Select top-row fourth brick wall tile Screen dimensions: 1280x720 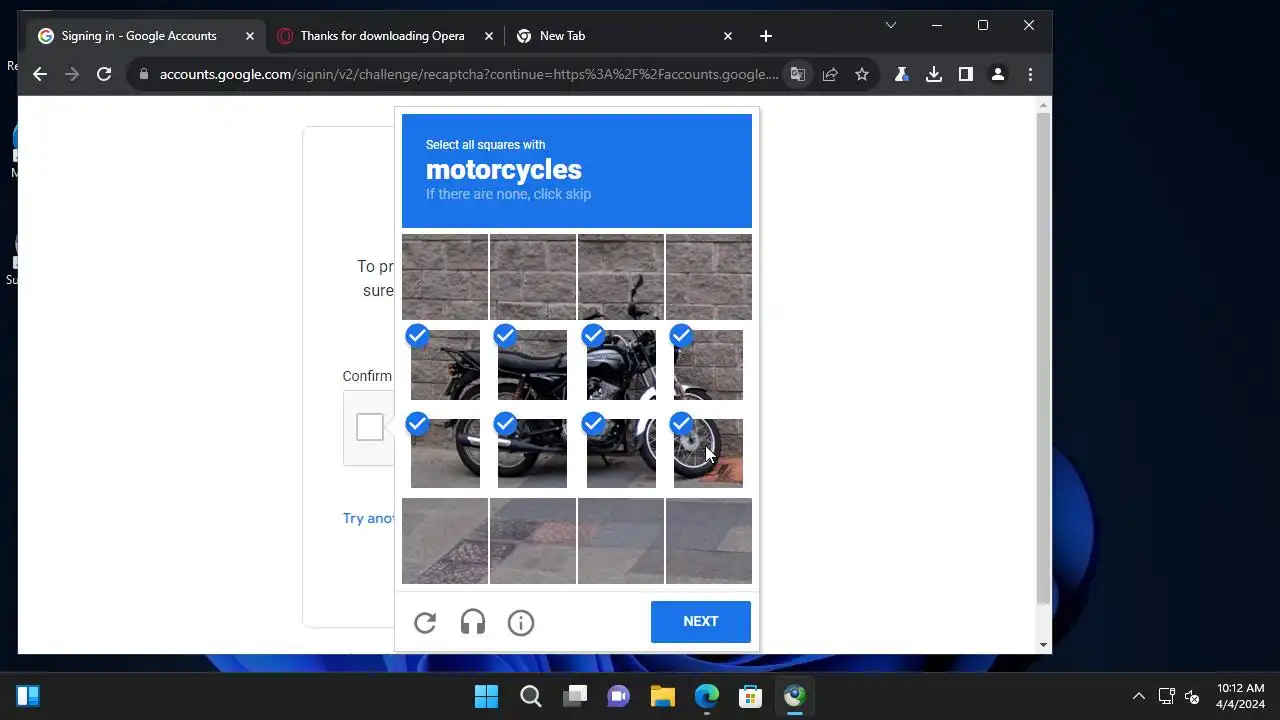click(x=709, y=277)
